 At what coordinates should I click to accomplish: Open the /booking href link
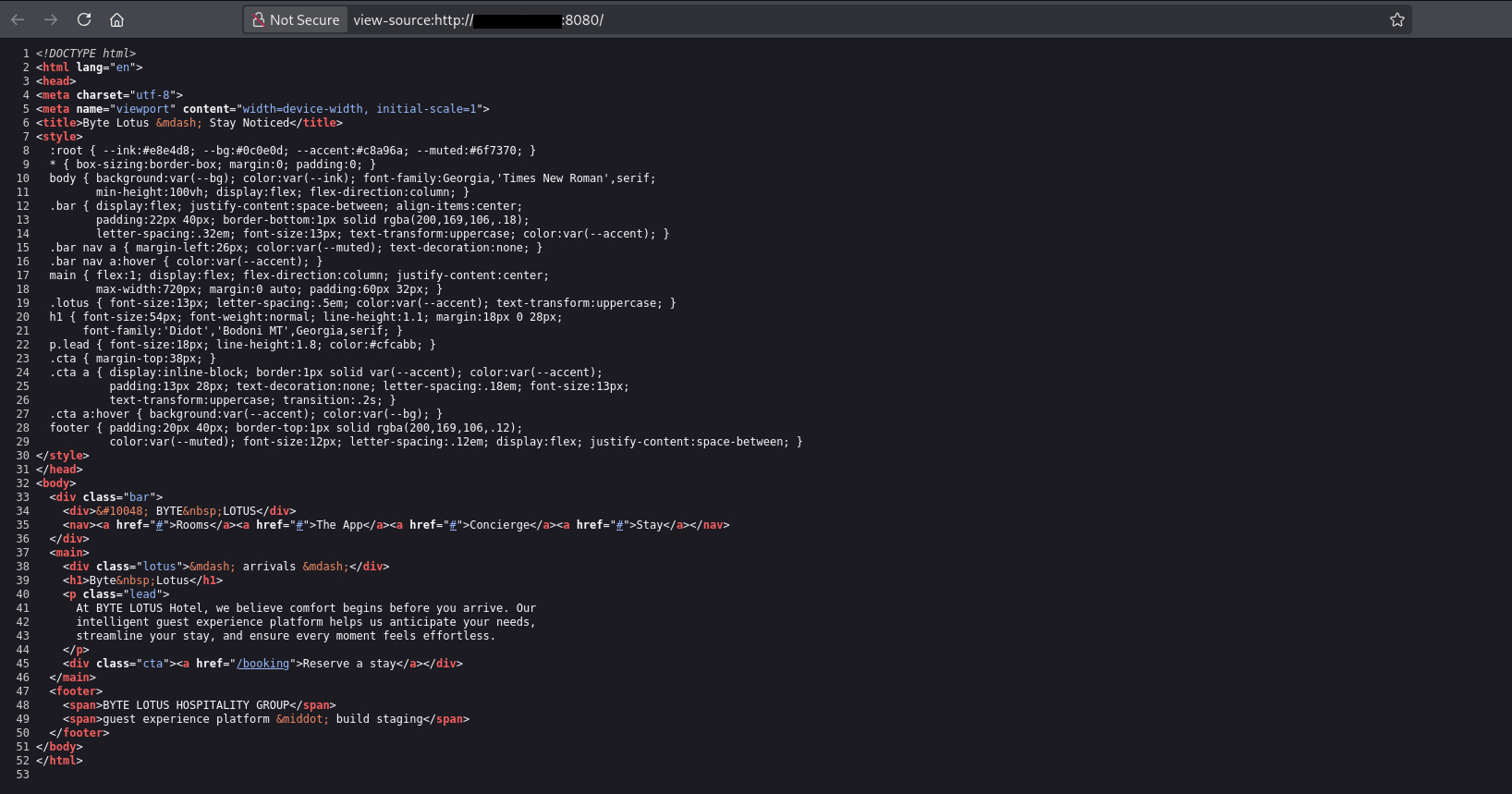coord(262,664)
